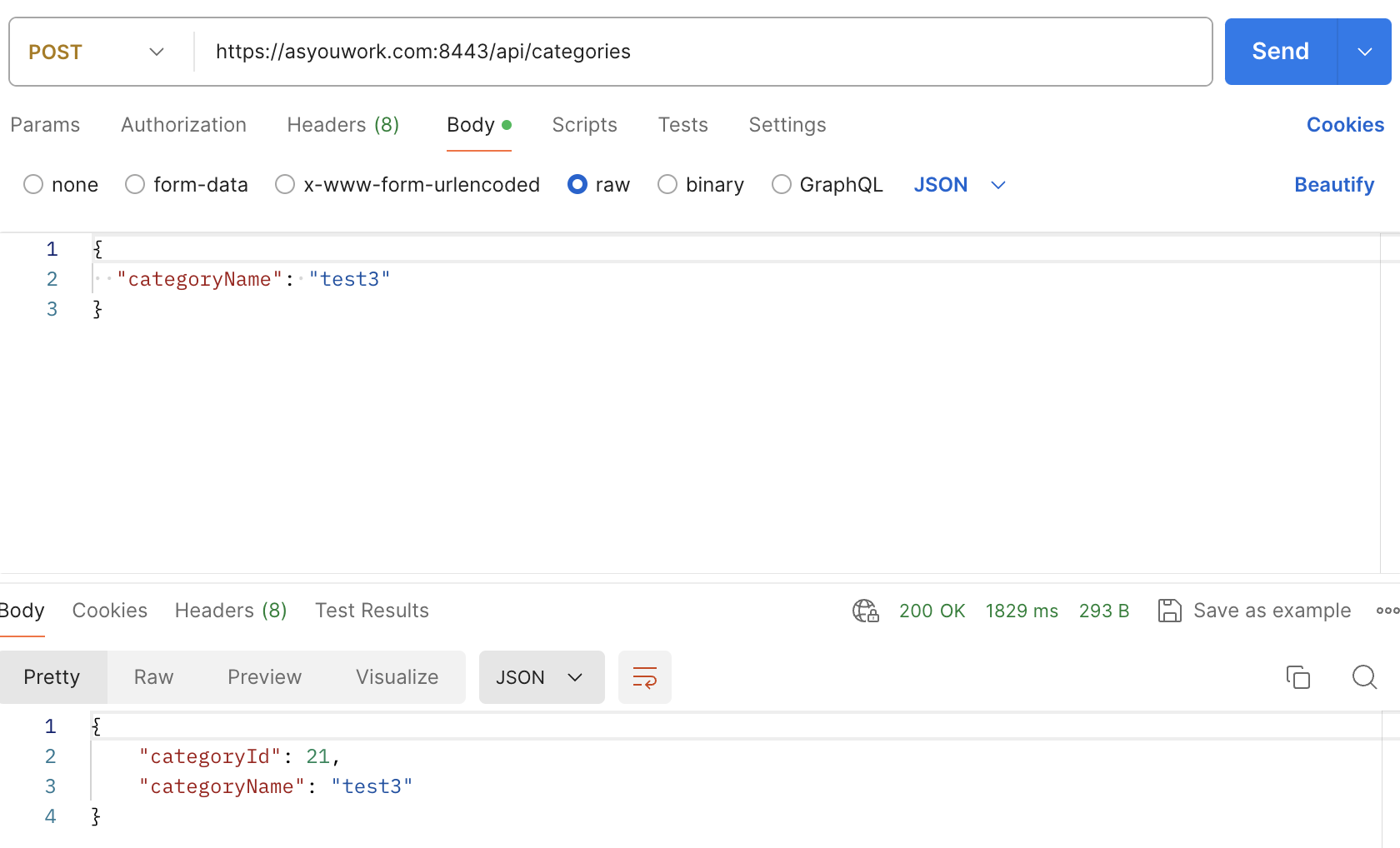This screenshot has width=1400, height=848.
Task: Click the value 21 in the response
Action: [317, 756]
